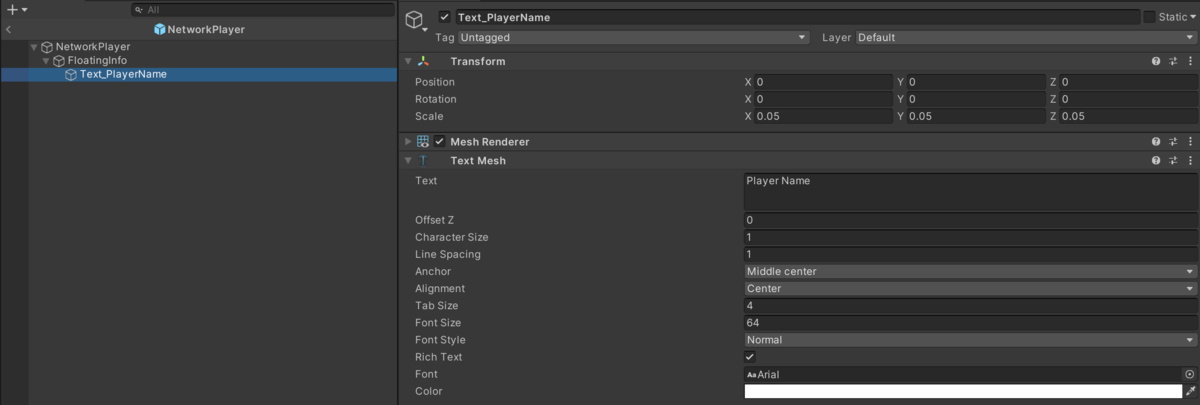Click the Mesh Renderer grid icon
The width and height of the screenshot is (1200, 405).
pos(423,142)
